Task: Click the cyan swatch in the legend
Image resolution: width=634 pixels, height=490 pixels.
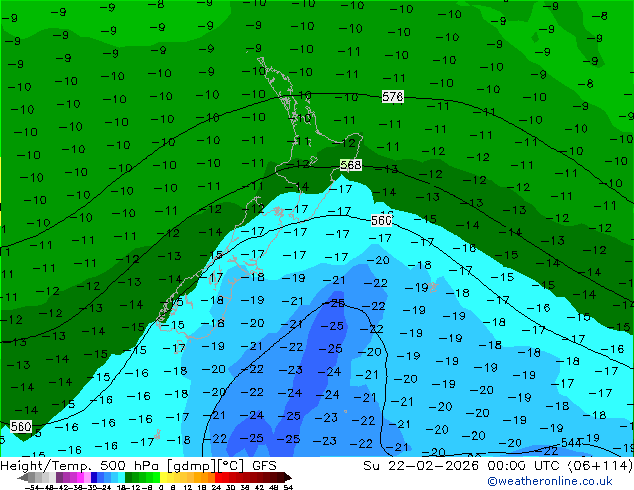Action: tap(121, 478)
